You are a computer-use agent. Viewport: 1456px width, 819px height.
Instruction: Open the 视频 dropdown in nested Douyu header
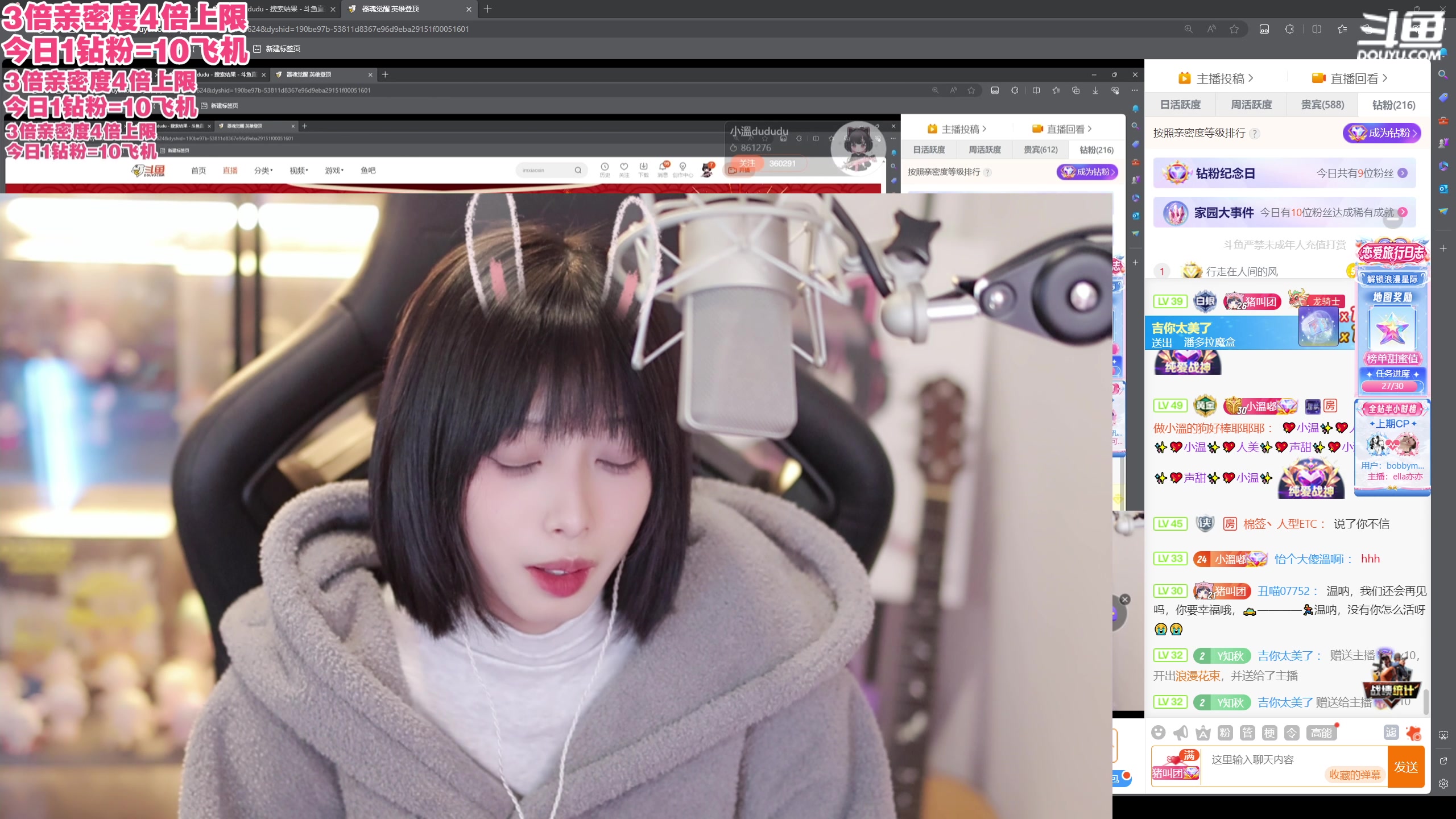[299, 171]
